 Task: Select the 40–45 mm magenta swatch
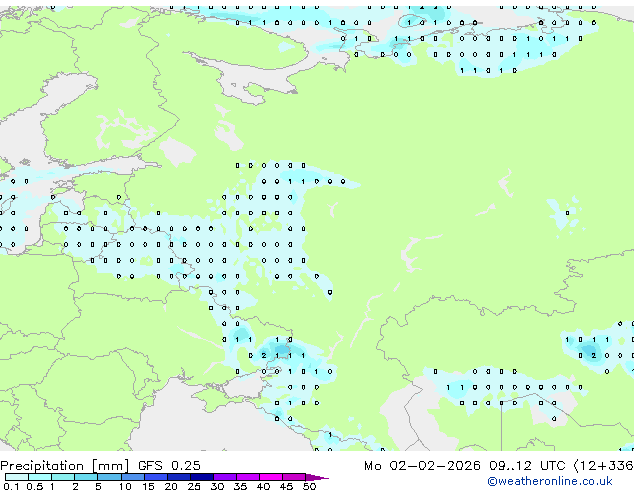tap(271, 477)
